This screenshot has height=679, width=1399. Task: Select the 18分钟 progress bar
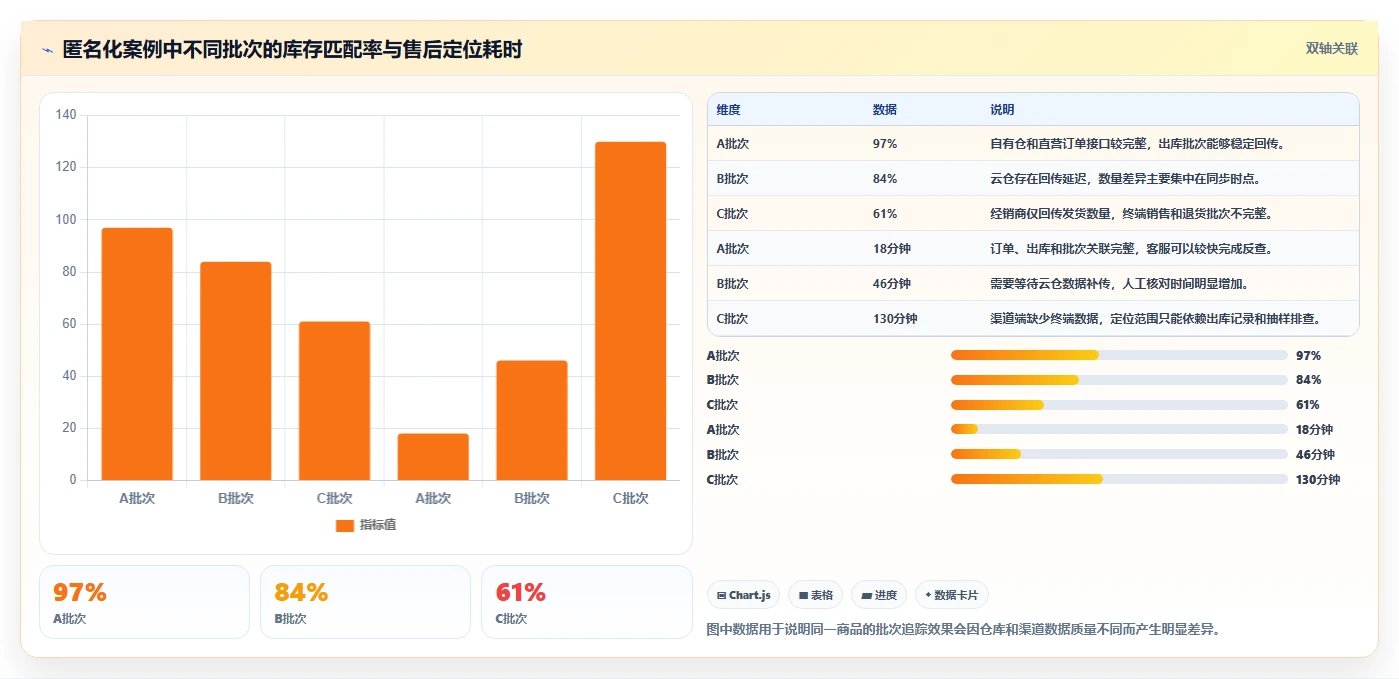(x=1119, y=429)
